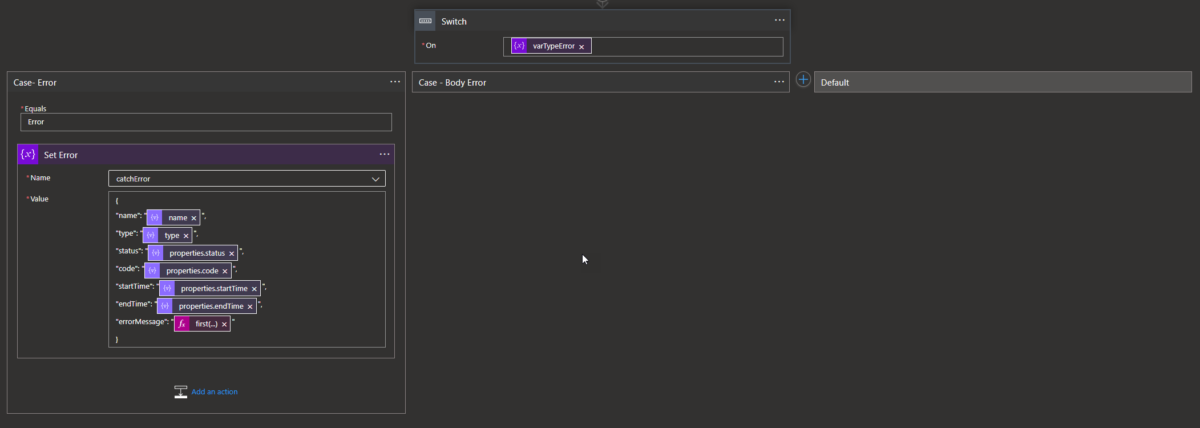Remove the varTypeError token

(581, 46)
